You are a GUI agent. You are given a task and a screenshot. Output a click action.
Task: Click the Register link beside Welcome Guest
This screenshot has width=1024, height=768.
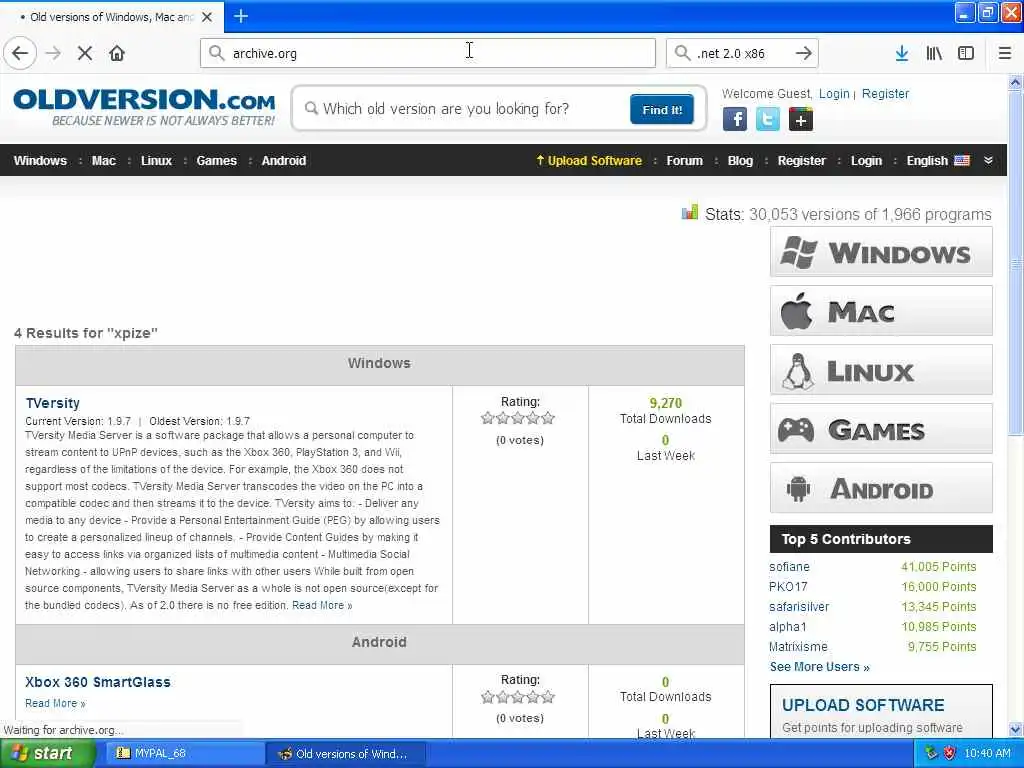point(885,94)
